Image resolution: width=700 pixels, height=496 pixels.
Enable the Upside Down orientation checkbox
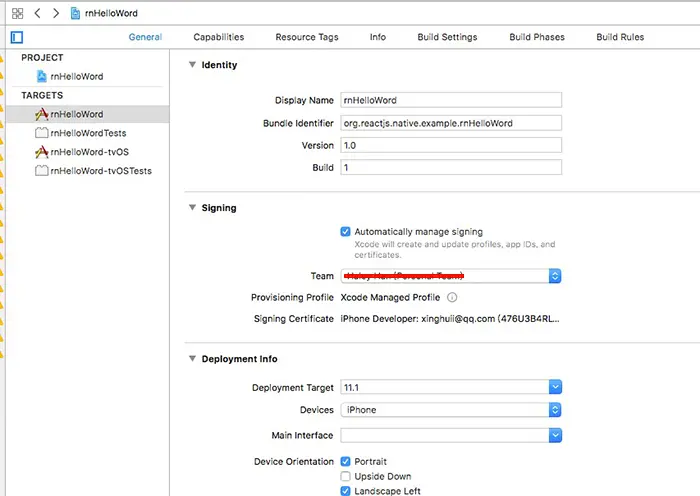(345, 476)
